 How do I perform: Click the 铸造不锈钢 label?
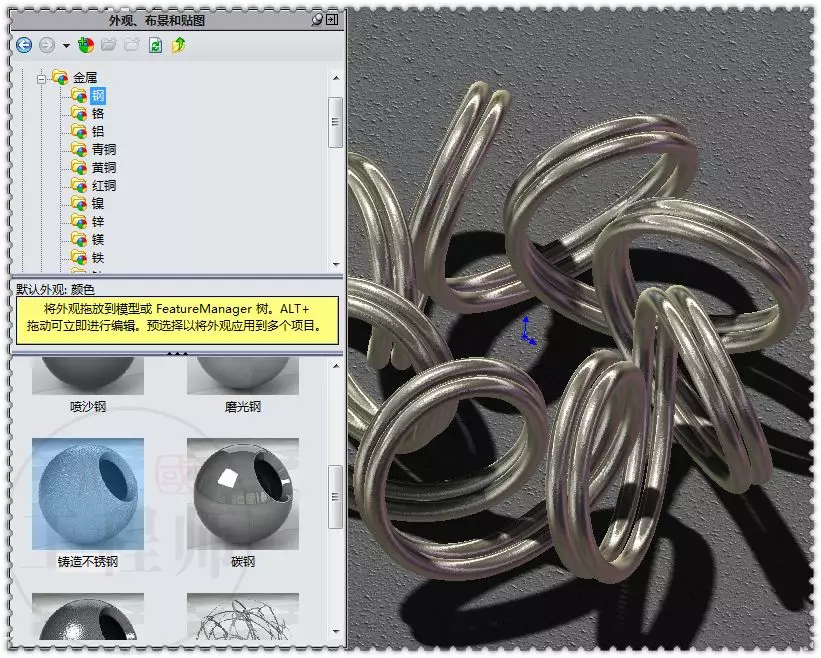pos(88,562)
